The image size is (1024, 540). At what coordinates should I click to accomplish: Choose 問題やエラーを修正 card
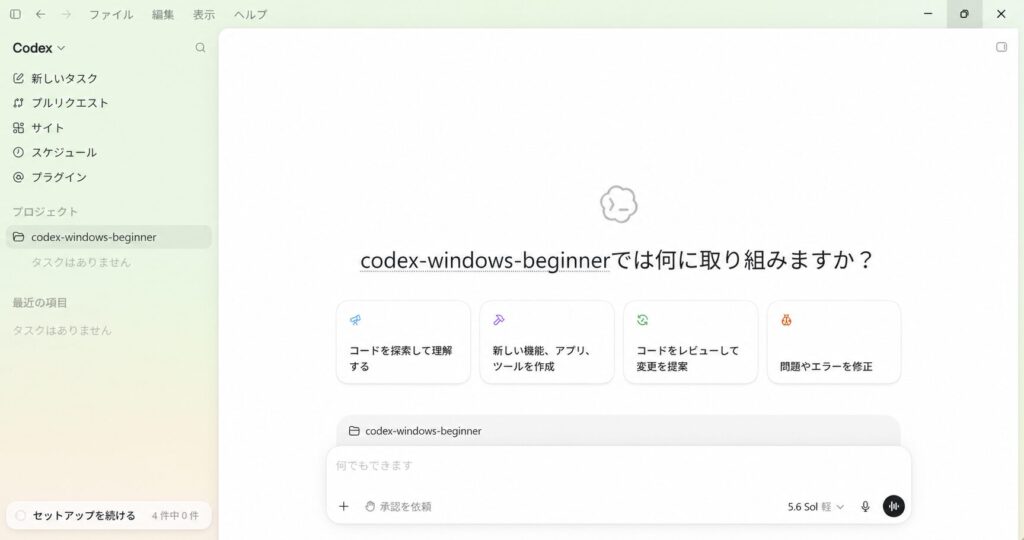tap(834, 342)
